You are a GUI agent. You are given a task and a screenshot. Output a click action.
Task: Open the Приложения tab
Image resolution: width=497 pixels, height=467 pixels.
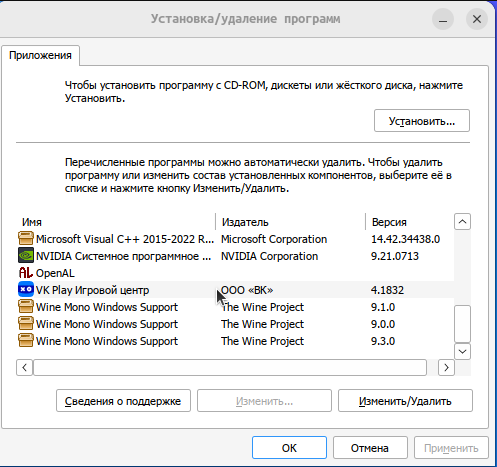(x=40, y=55)
